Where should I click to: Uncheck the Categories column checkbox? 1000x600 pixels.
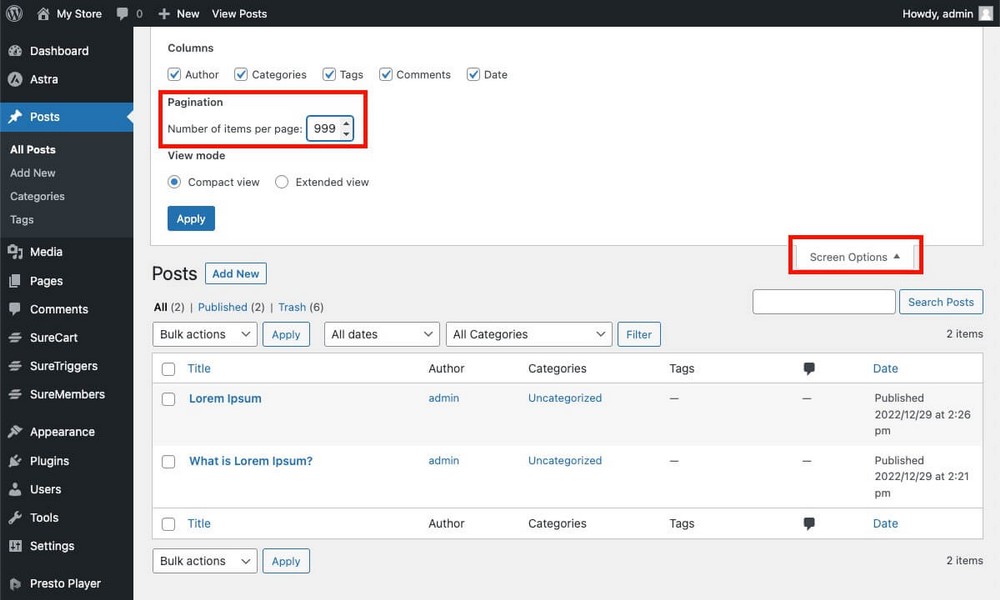[240, 74]
